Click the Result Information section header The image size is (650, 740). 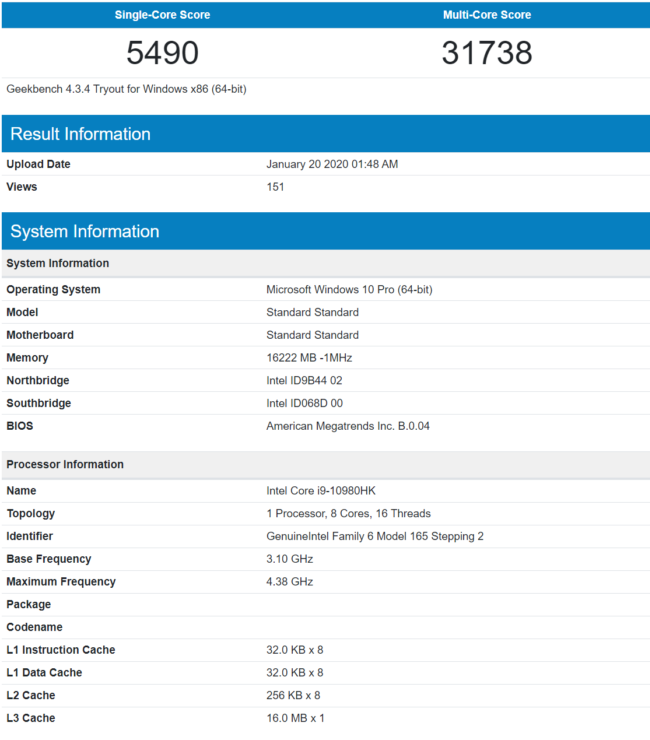coord(80,134)
